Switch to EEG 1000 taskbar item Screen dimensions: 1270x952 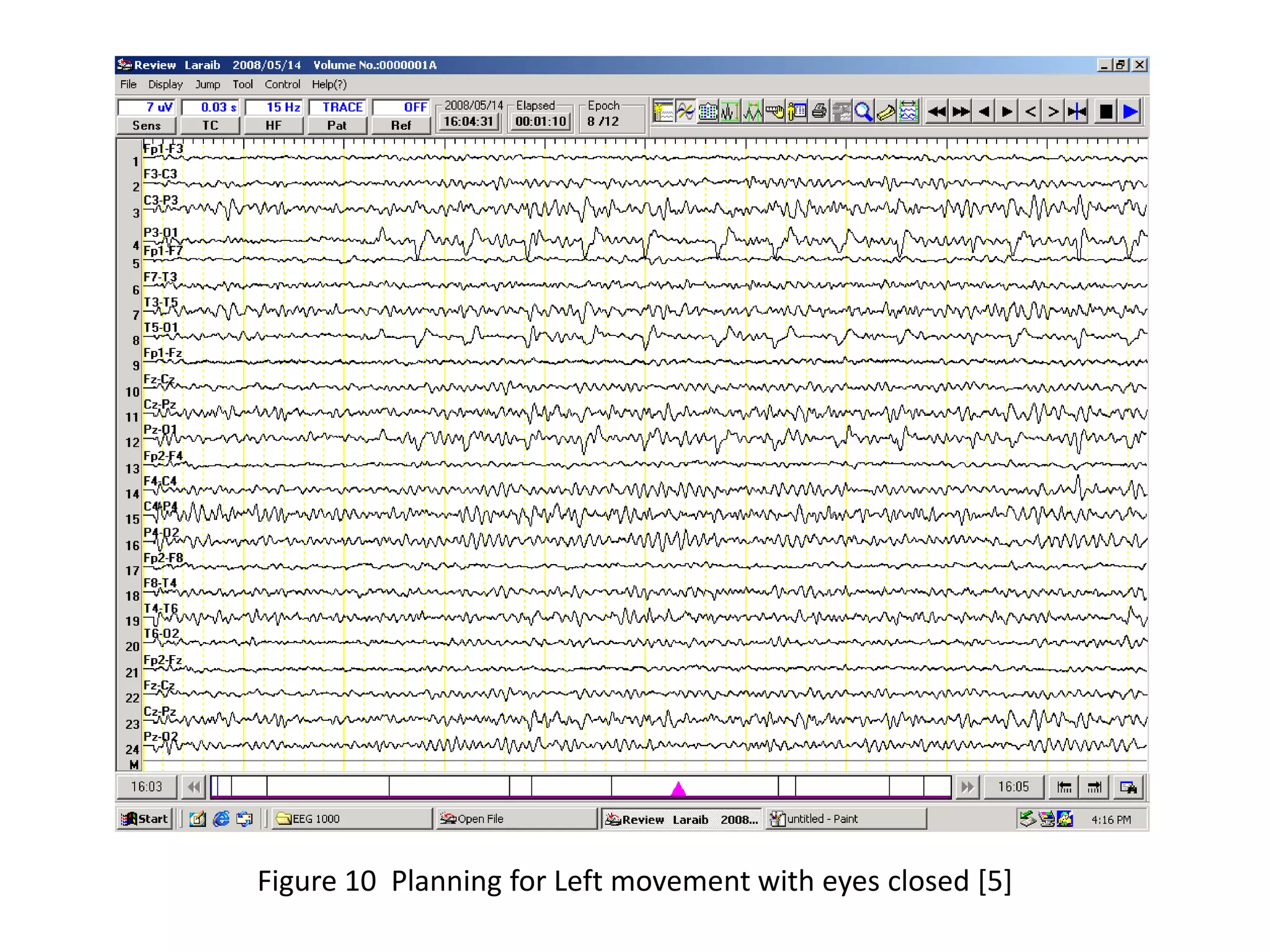coord(352,819)
